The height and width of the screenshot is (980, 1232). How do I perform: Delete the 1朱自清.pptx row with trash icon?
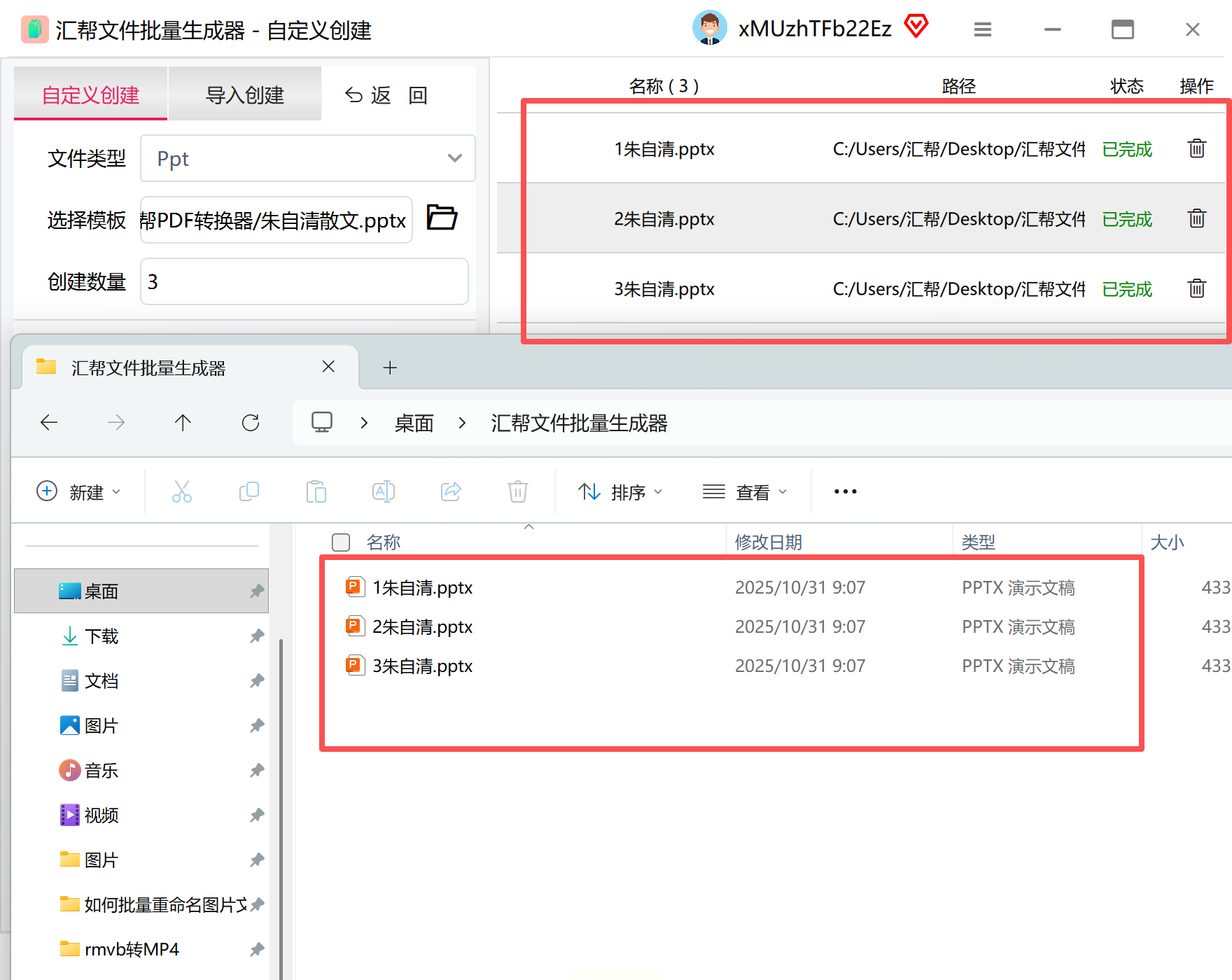(1196, 148)
